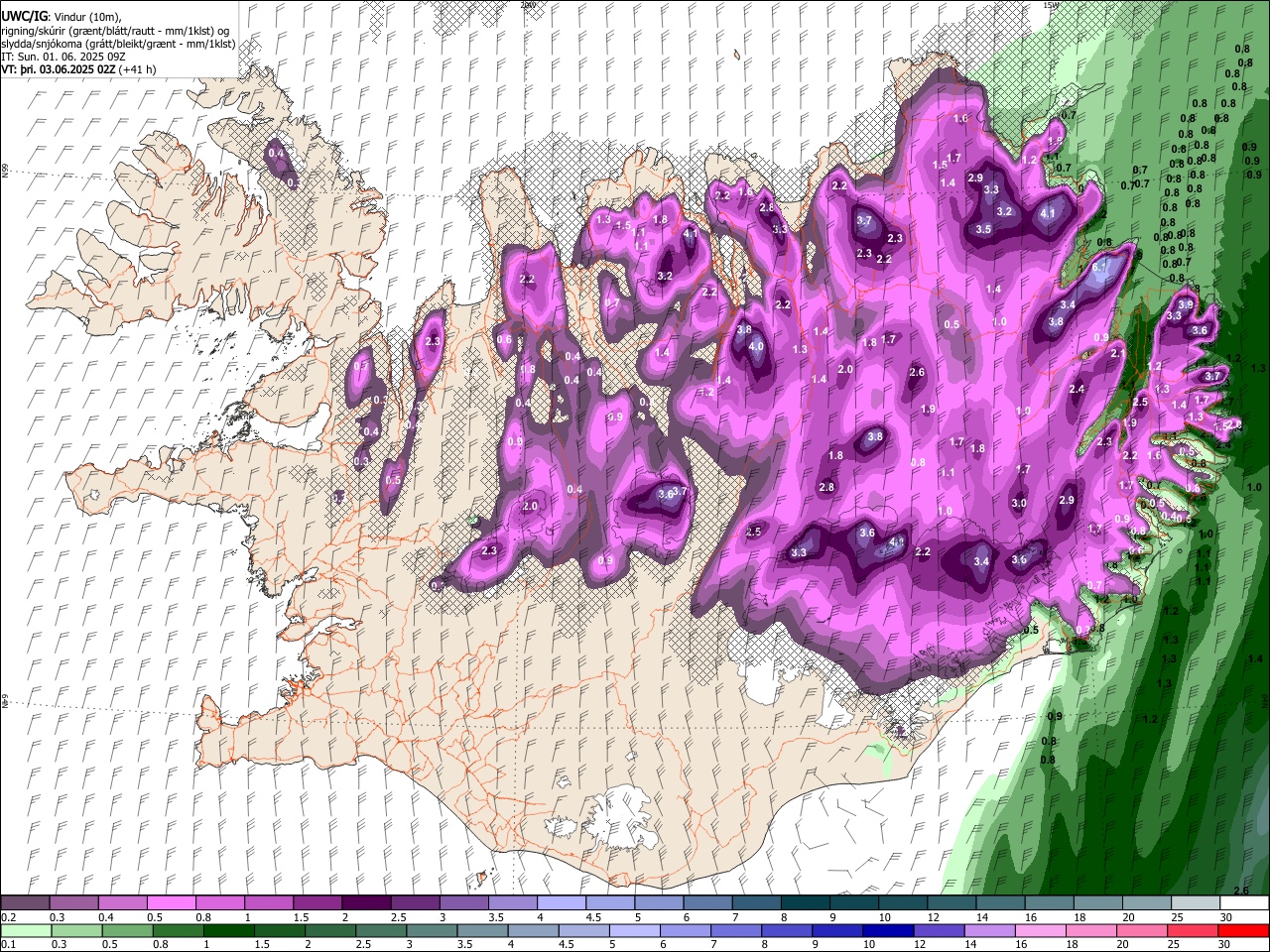The width and height of the screenshot is (1270, 952).
Task: Click the 3.9 precipitation value on map
Action: coord(1186,304)
